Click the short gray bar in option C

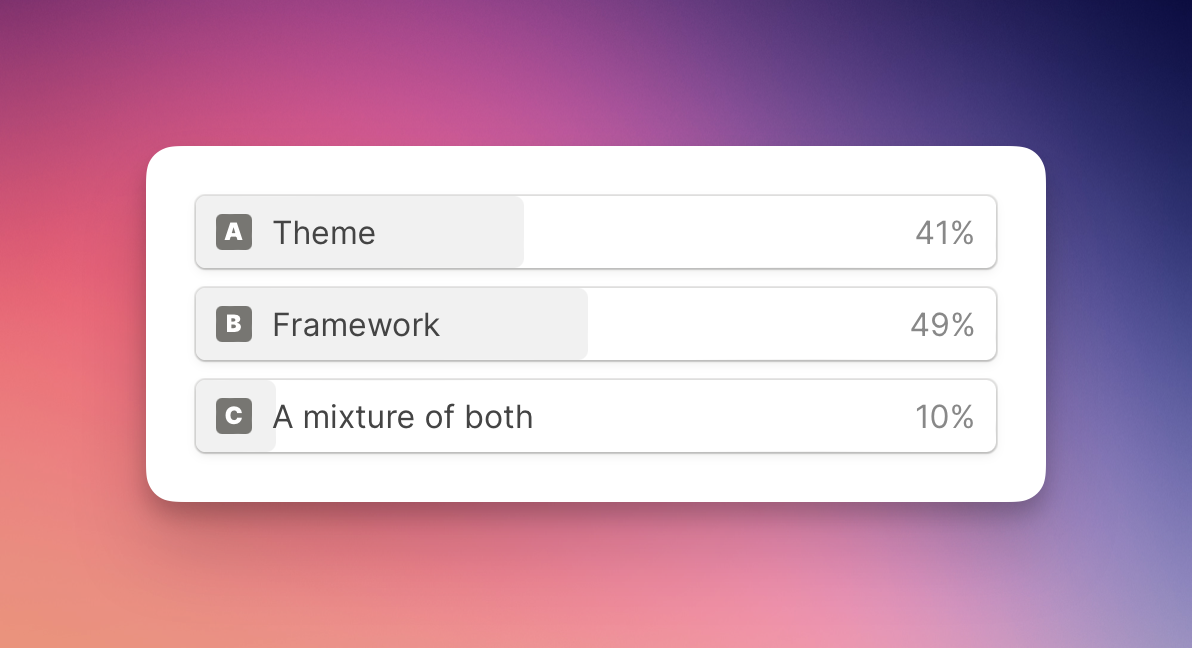[236, 416]
